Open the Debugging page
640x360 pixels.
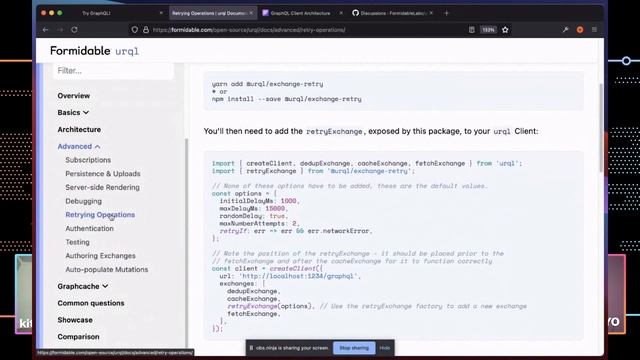tap(83, 201)
